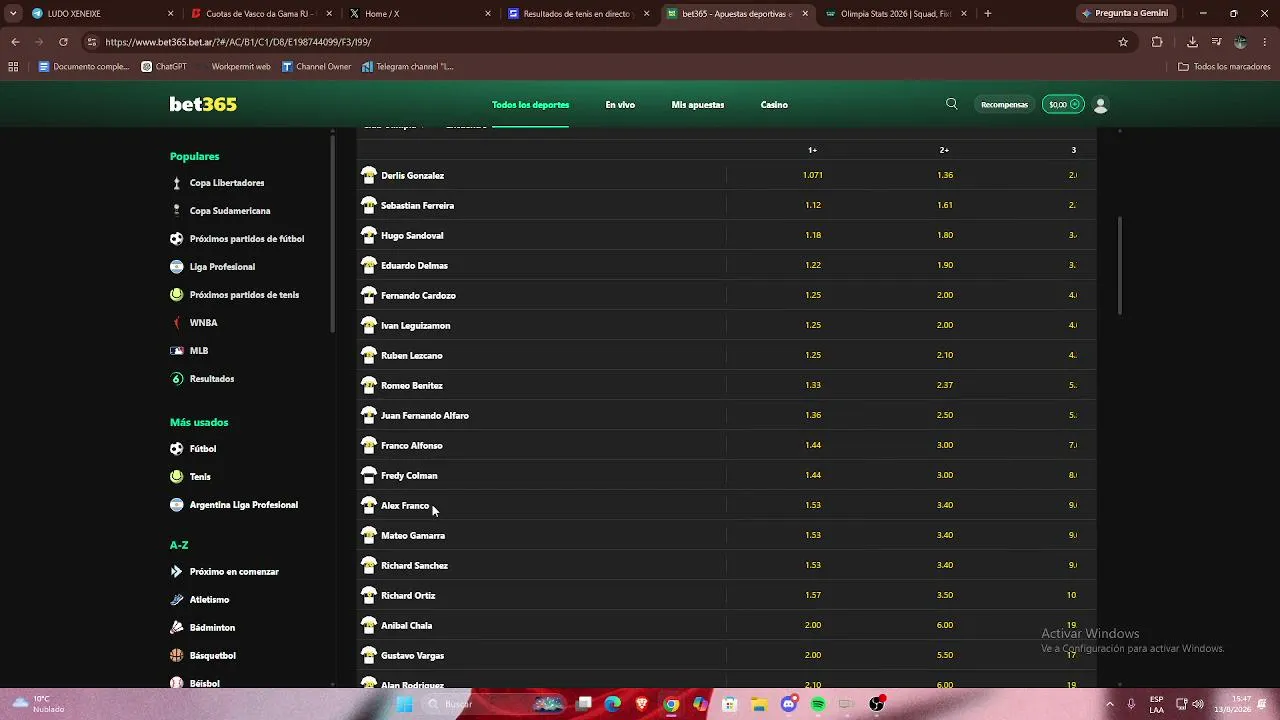The width and height of the screenshot is (1280, 720).
Task: Open Argentina Liga Profesional link
Action: (x=244, y=505)
